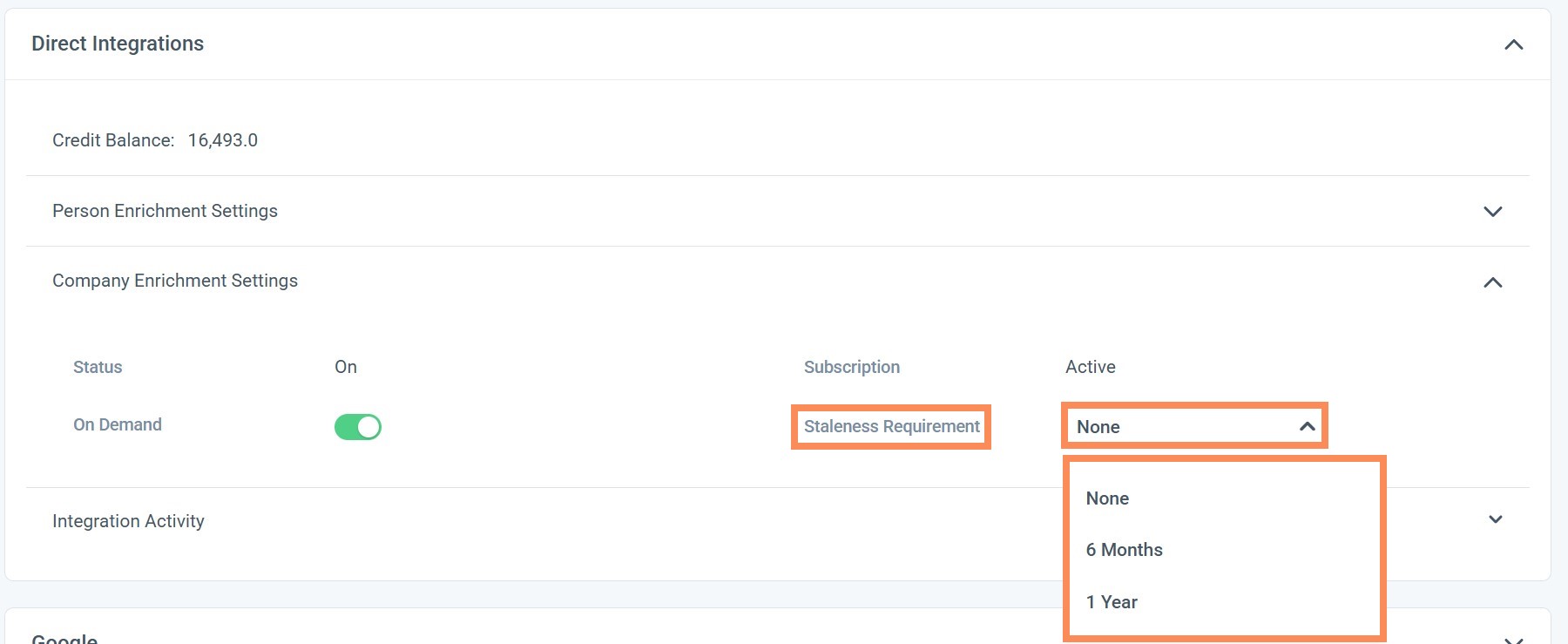1568x644 pixels.
Task: Click the Company Enrichment Settings label
Action: (x=175, y=281)
